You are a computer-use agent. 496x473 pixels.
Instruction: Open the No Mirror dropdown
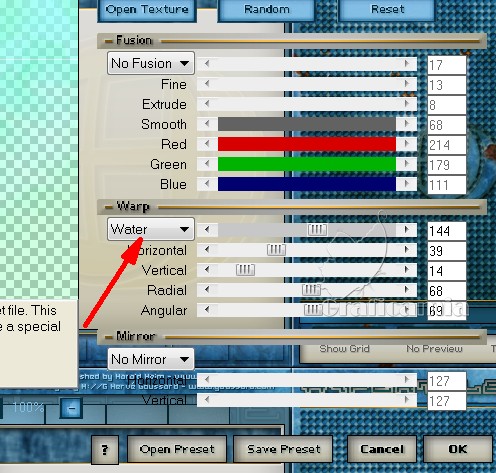coord(151,359)
